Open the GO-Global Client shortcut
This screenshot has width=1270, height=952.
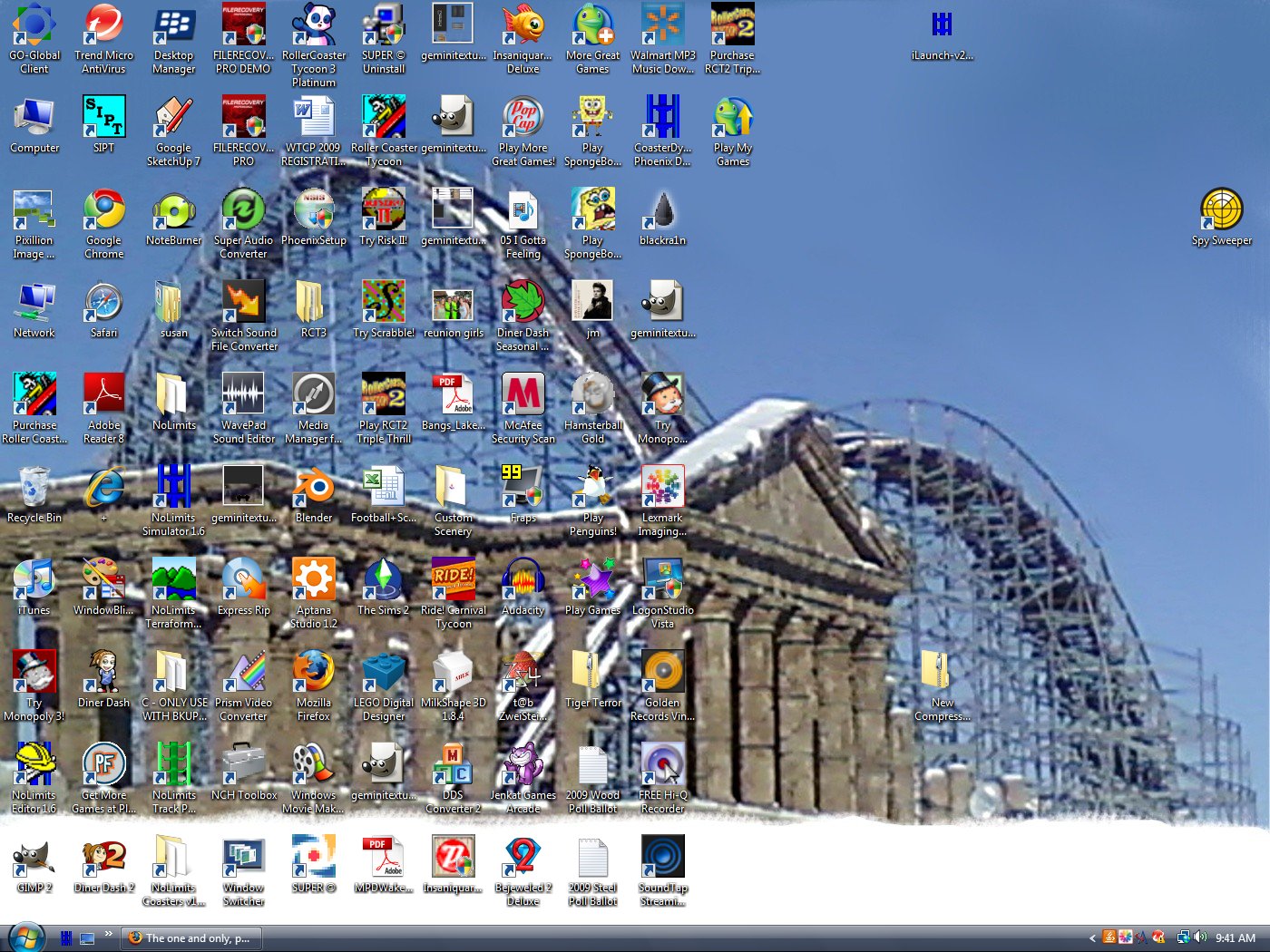click(34, 38)
